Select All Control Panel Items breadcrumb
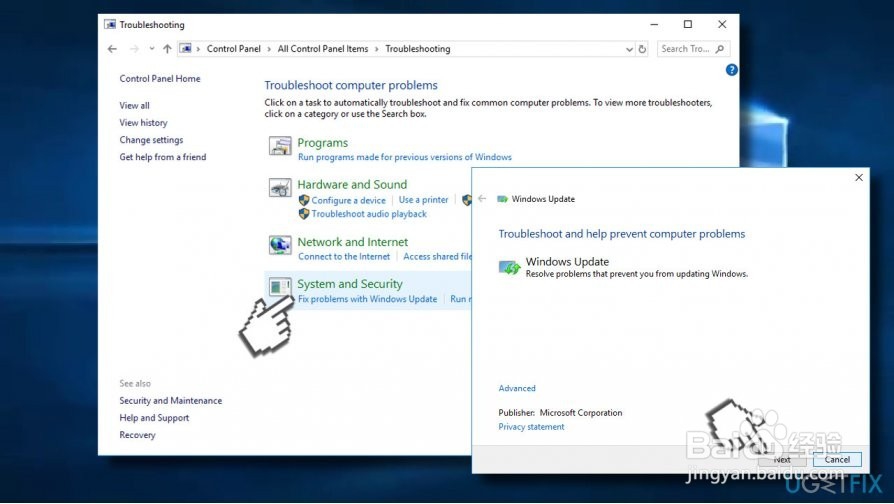This screenshot has width=894, height=504. (323, 49)
